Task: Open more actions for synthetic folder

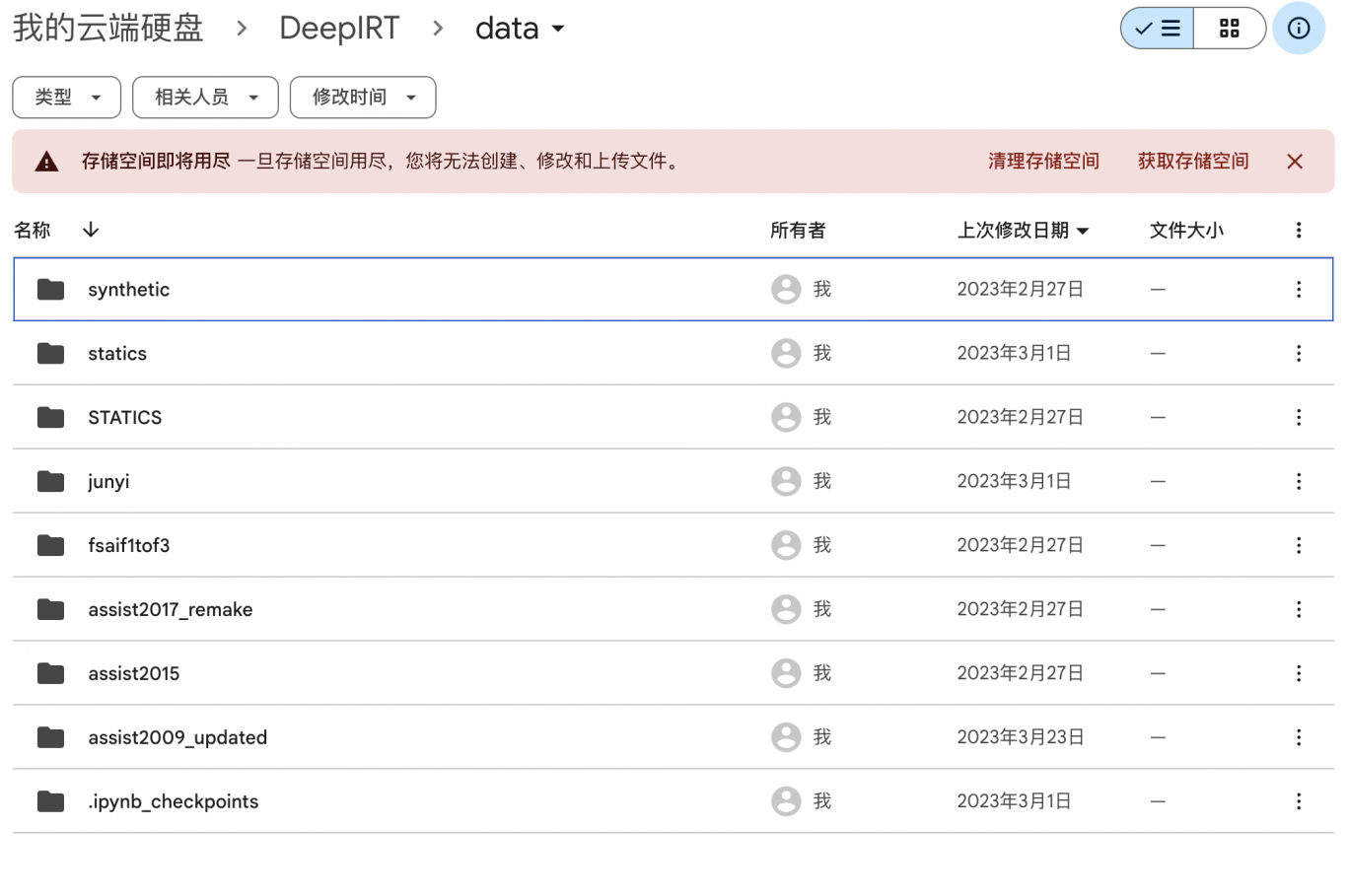Action: pyautogui.click(x=1299, y=289)
